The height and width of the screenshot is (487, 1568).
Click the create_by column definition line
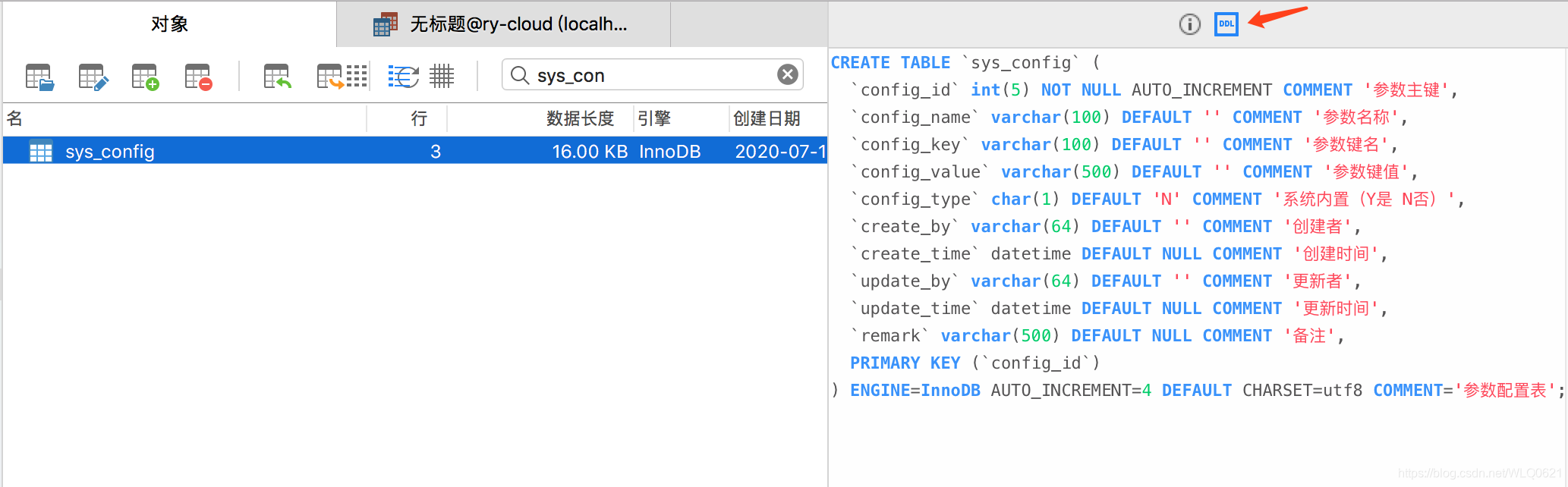[x=1106, y=226]
